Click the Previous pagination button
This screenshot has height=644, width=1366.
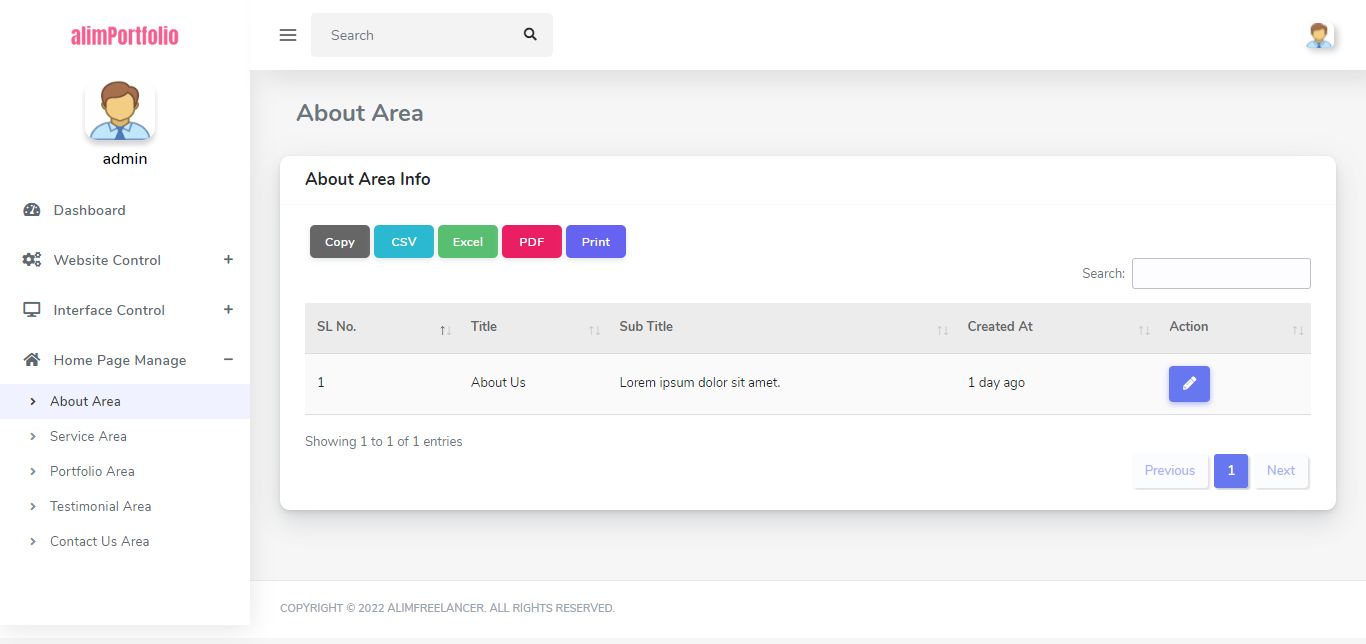click(1170, 471)
